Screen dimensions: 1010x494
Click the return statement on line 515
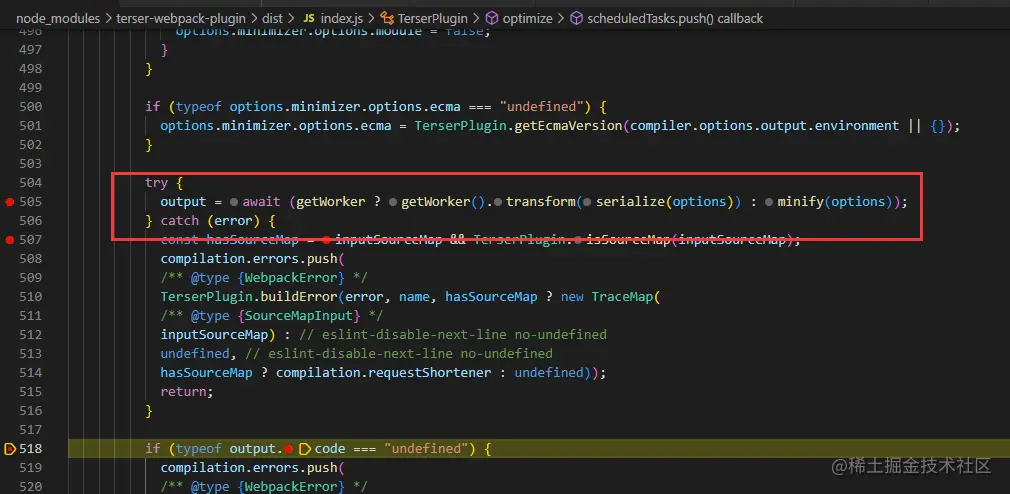pyautogui.click(x=186, y=392)
